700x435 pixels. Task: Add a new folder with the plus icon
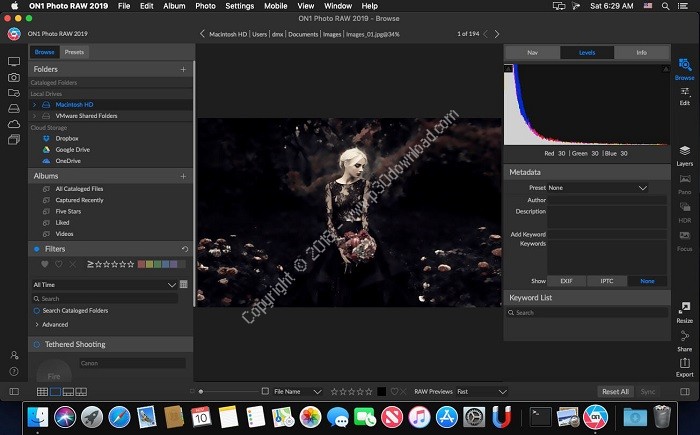click(183, 70)
